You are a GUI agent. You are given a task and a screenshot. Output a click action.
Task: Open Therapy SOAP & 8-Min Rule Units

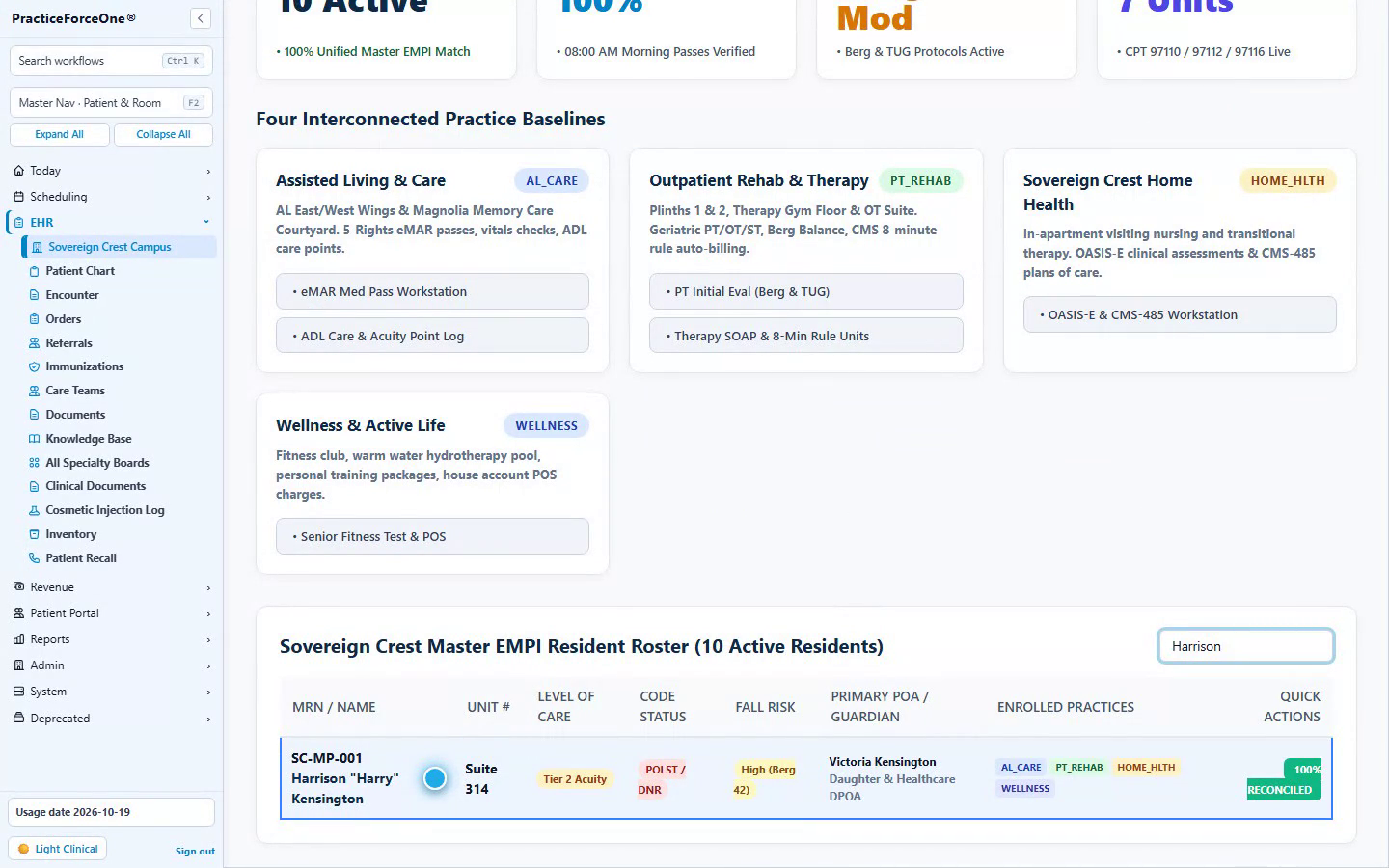pos(806,336)
